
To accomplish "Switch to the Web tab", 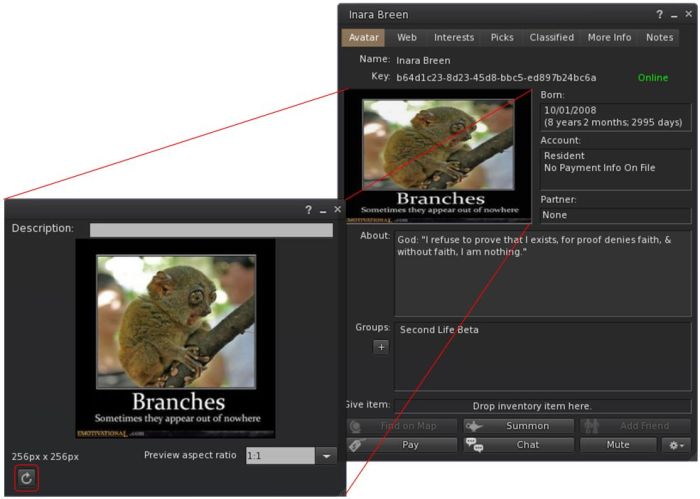I will (407, 37).
